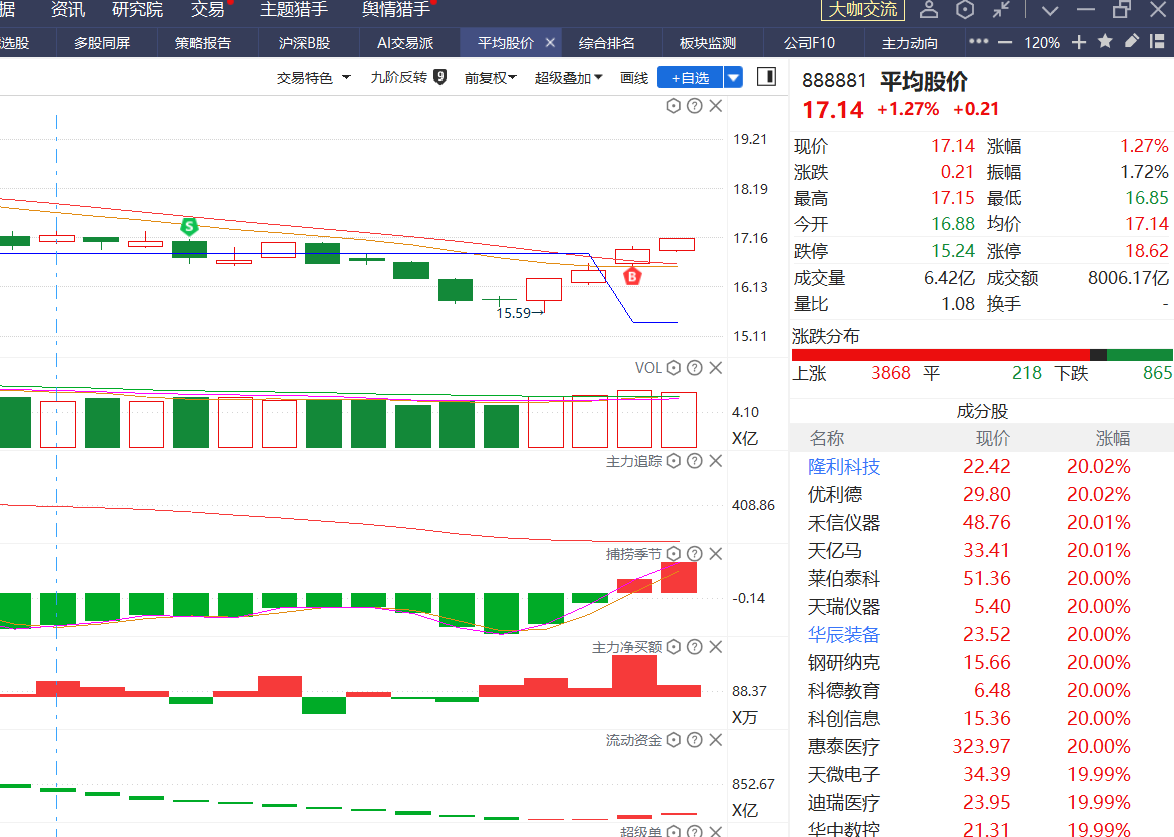The height and width of the screenshot is (837, 1174).
Task: Close the 流动资金 indicator panel
Action: pyautogui.click(x=716, y=740)
